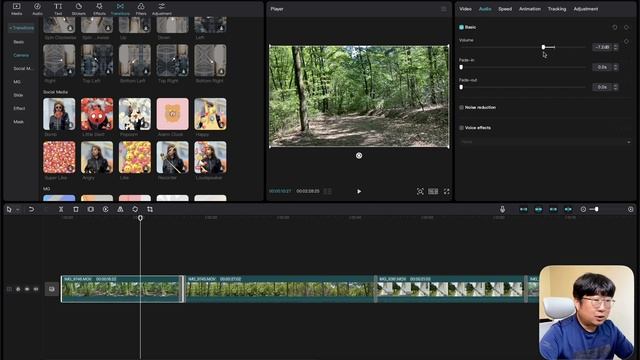The width and height of the screenshot is (640, 360).
Task: Open the Audio library icon in top toolbar
Action: (x=37, y=9)
